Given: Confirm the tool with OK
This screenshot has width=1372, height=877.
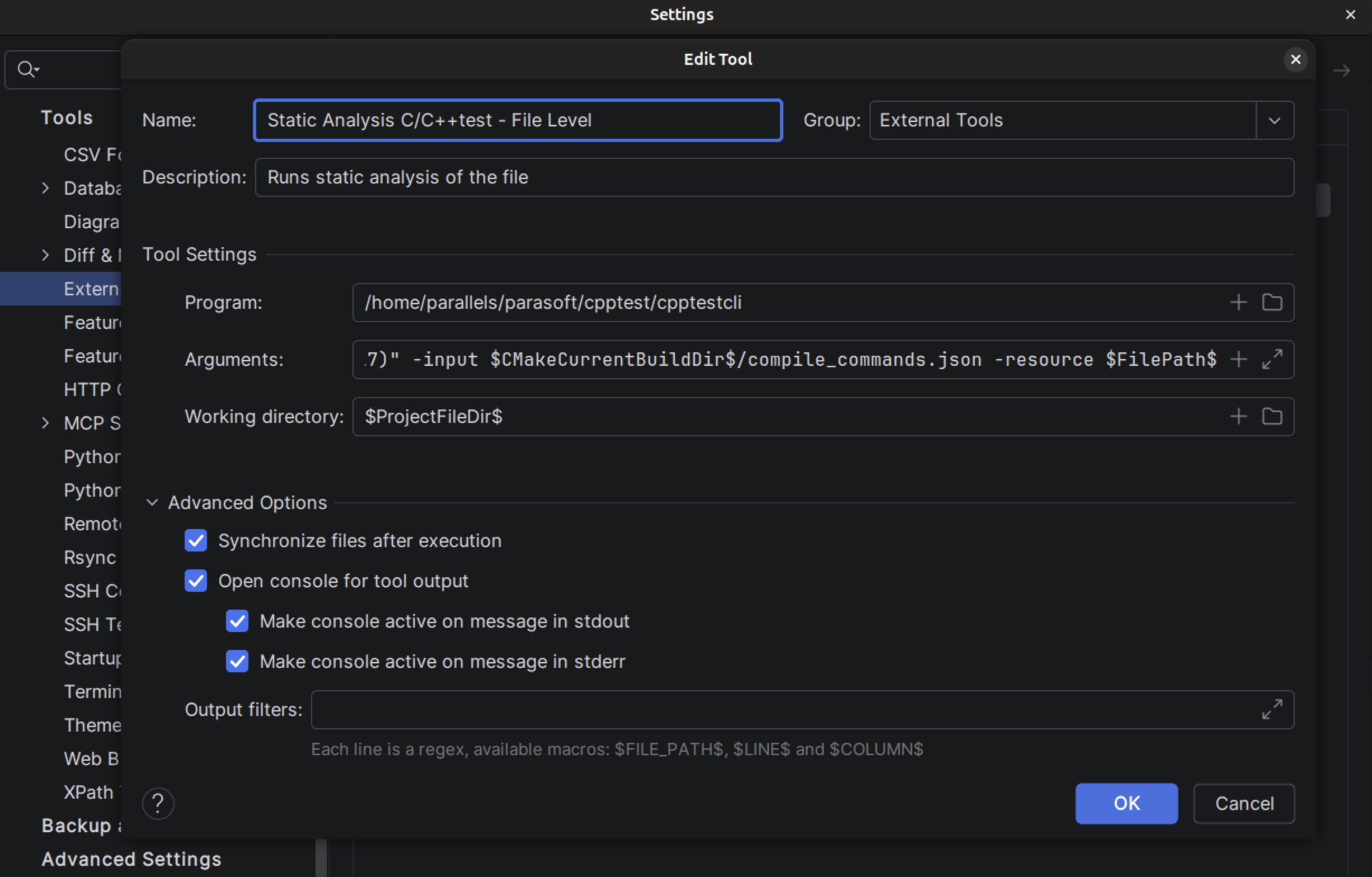Looking at the screenshot, I should [x=1126, y=804].
